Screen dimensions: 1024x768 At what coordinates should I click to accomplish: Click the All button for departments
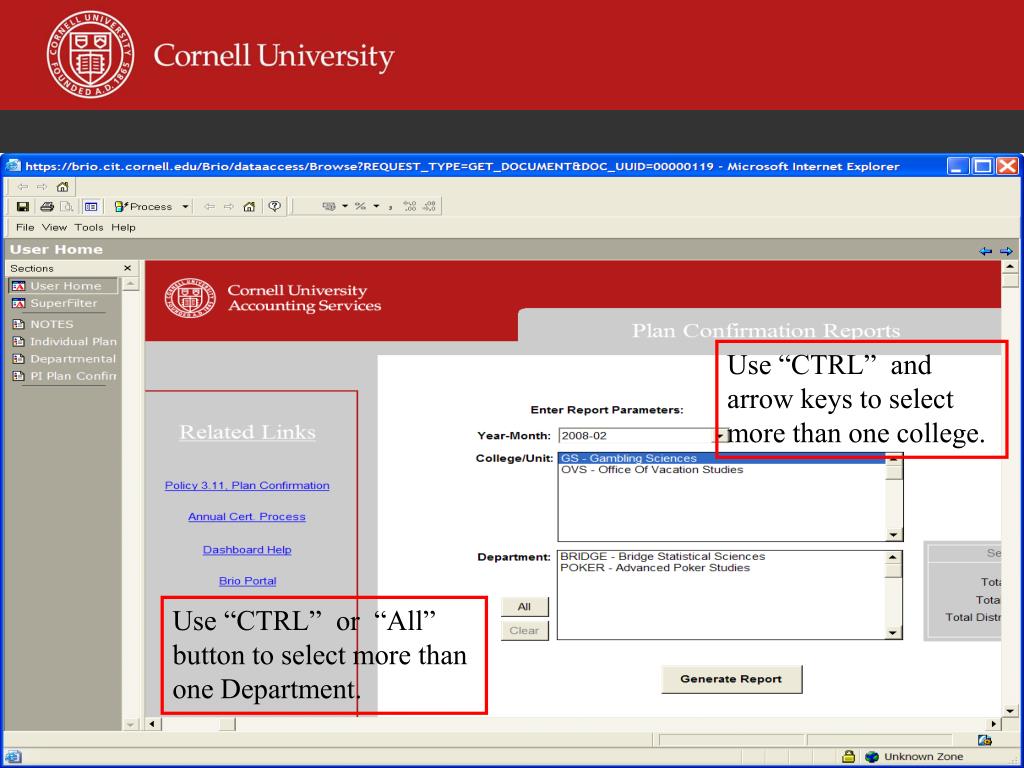tap(524, 607)
